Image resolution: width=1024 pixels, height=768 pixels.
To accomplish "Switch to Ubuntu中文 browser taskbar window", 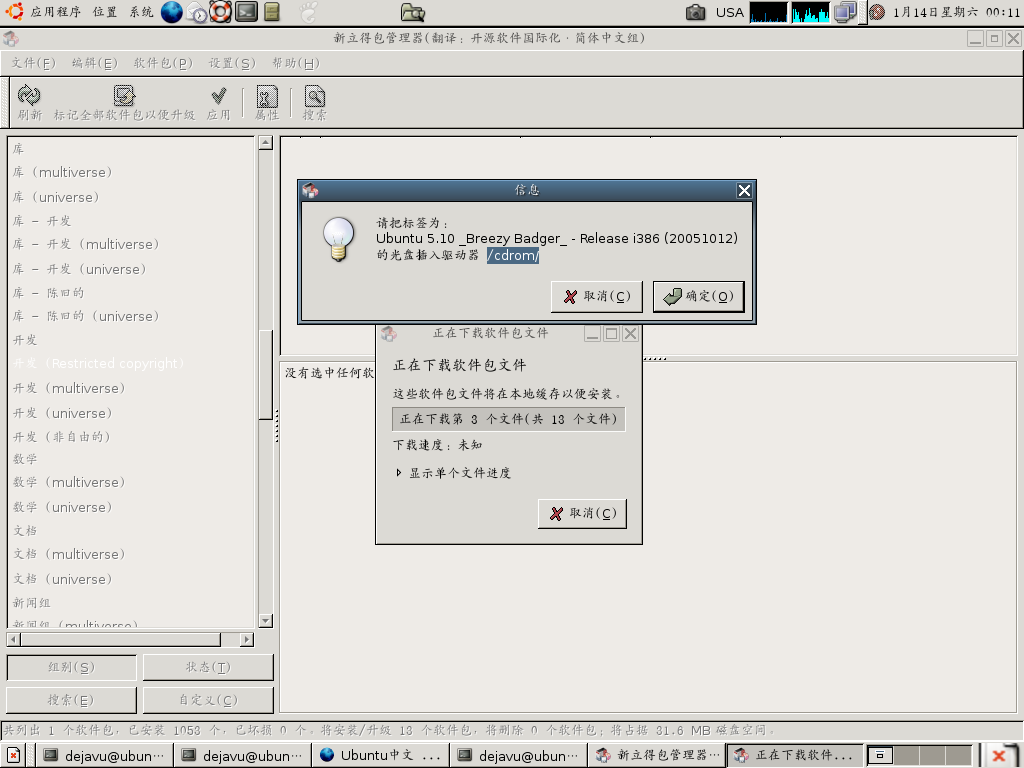I will pyautogui.click(x=380, y=756).
